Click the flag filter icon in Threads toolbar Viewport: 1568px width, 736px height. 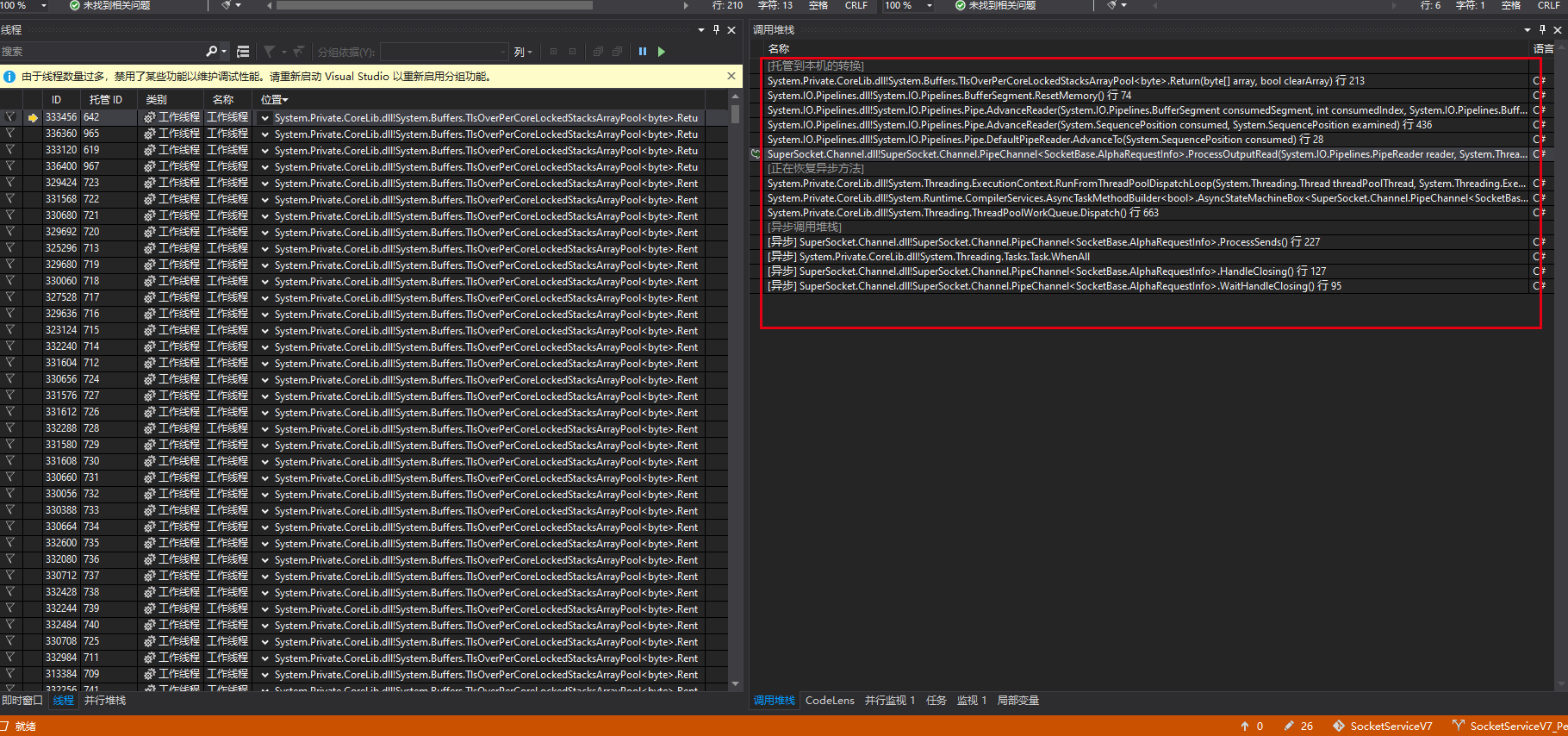click(x=270, y=52)
